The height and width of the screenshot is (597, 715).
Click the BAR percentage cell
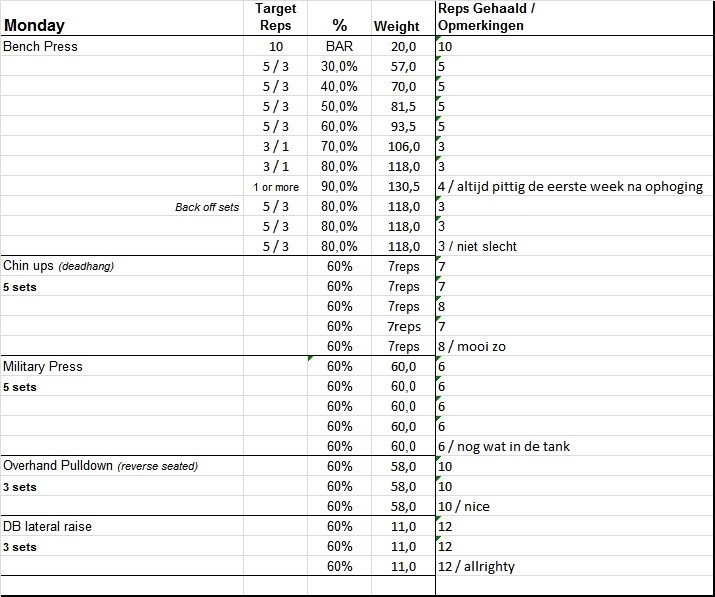point(339,46)
